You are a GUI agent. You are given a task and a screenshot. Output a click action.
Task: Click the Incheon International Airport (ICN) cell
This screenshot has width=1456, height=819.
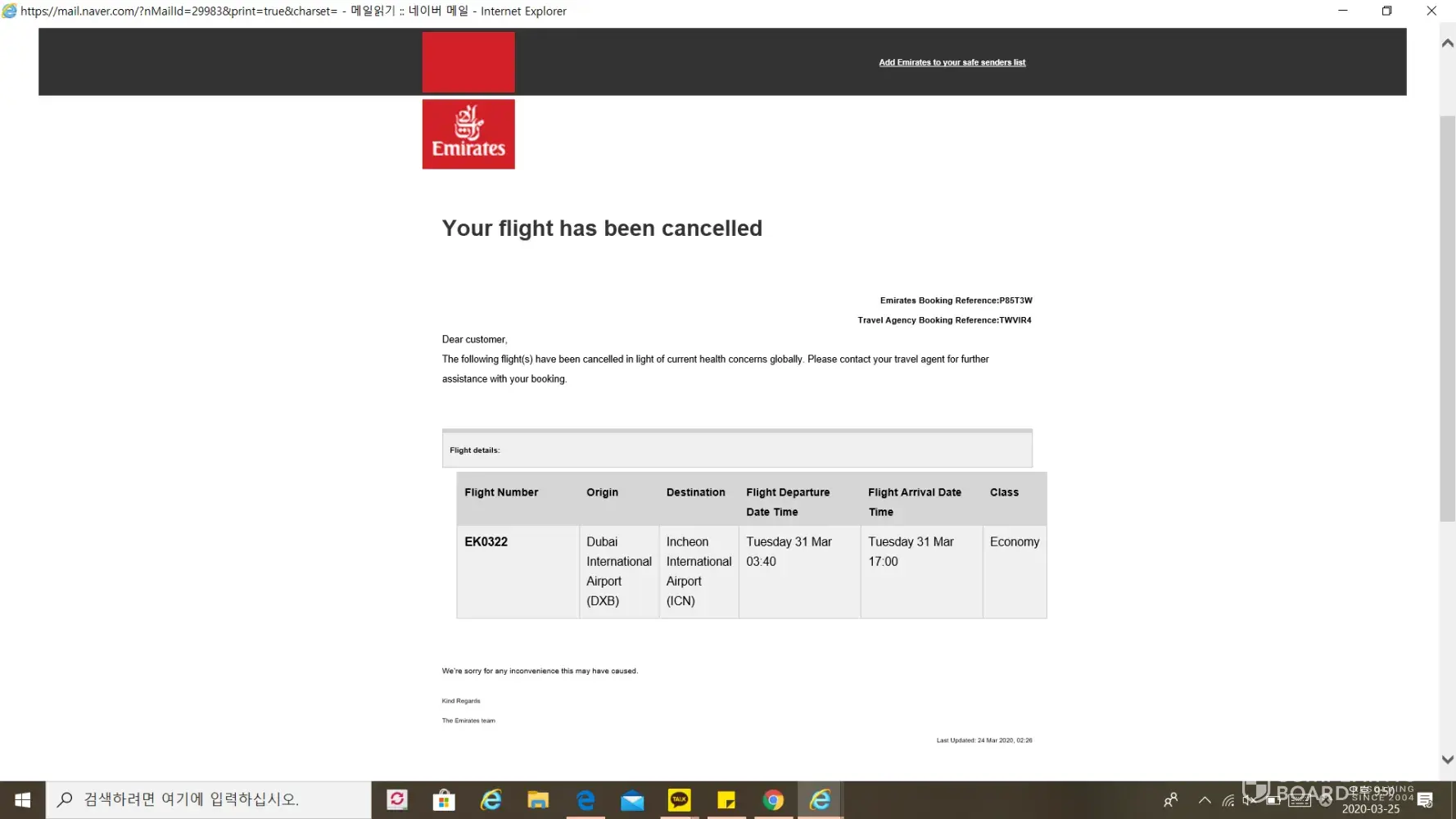click(699, 572)
